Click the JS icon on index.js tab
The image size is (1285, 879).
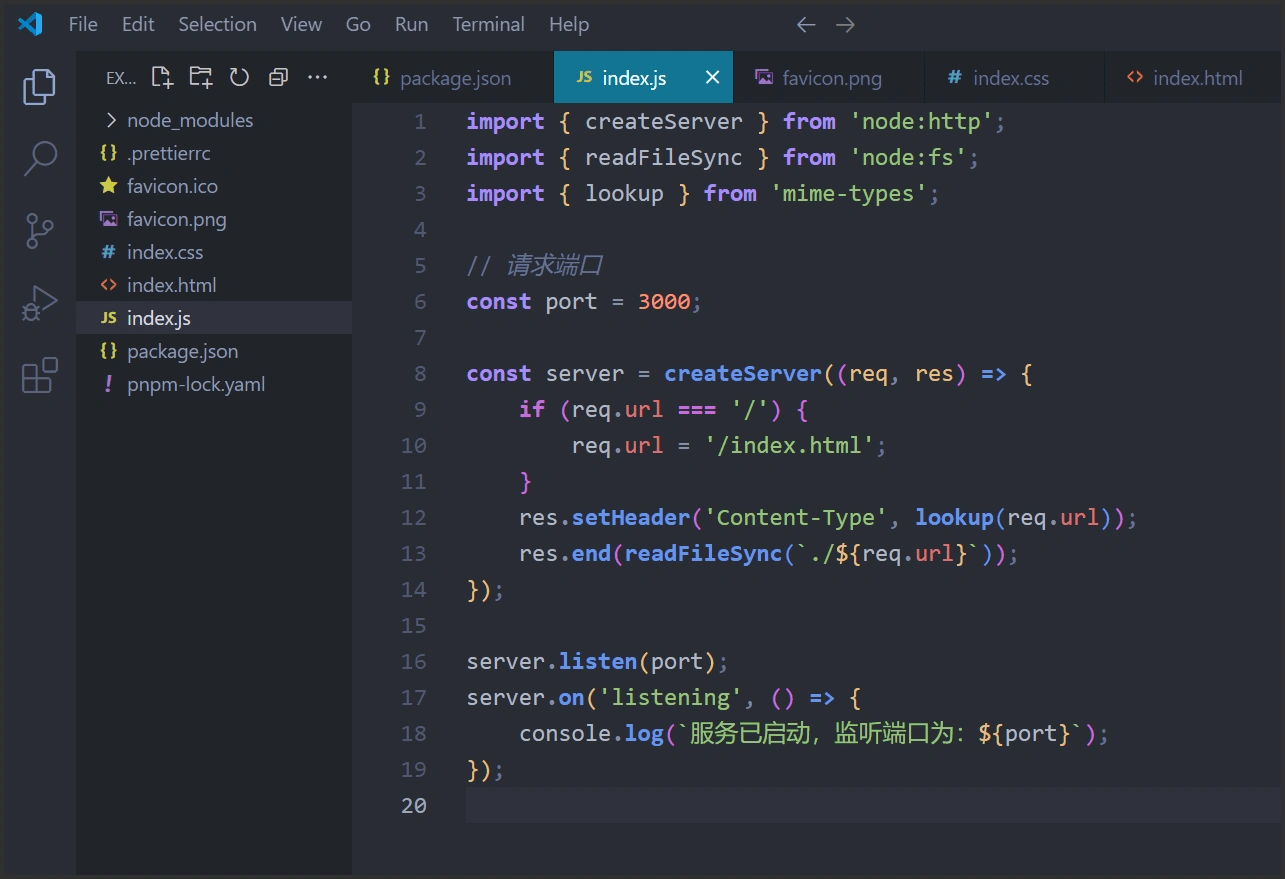(x=585, y=77)
